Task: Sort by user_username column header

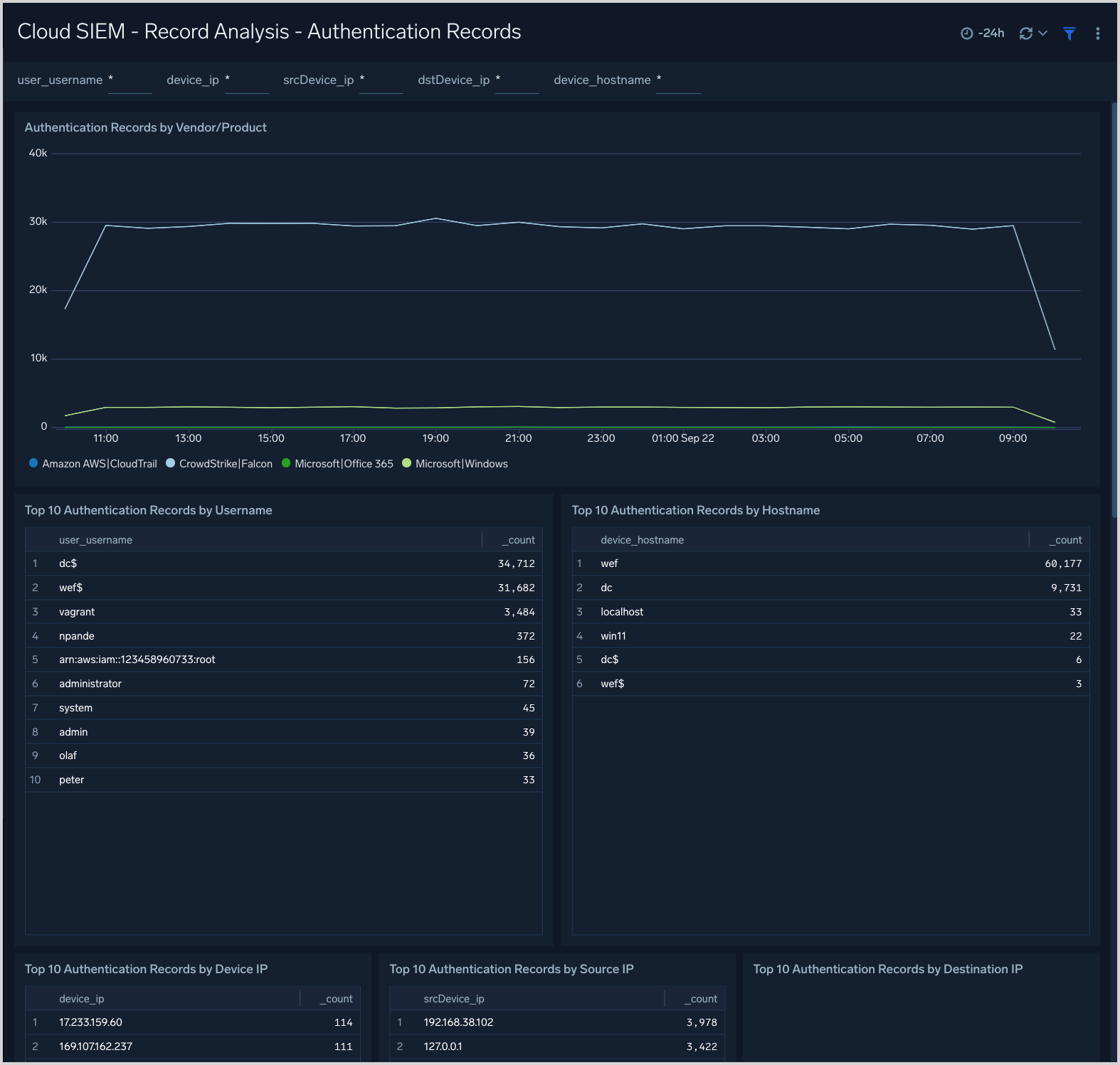Action: [95, 540]
